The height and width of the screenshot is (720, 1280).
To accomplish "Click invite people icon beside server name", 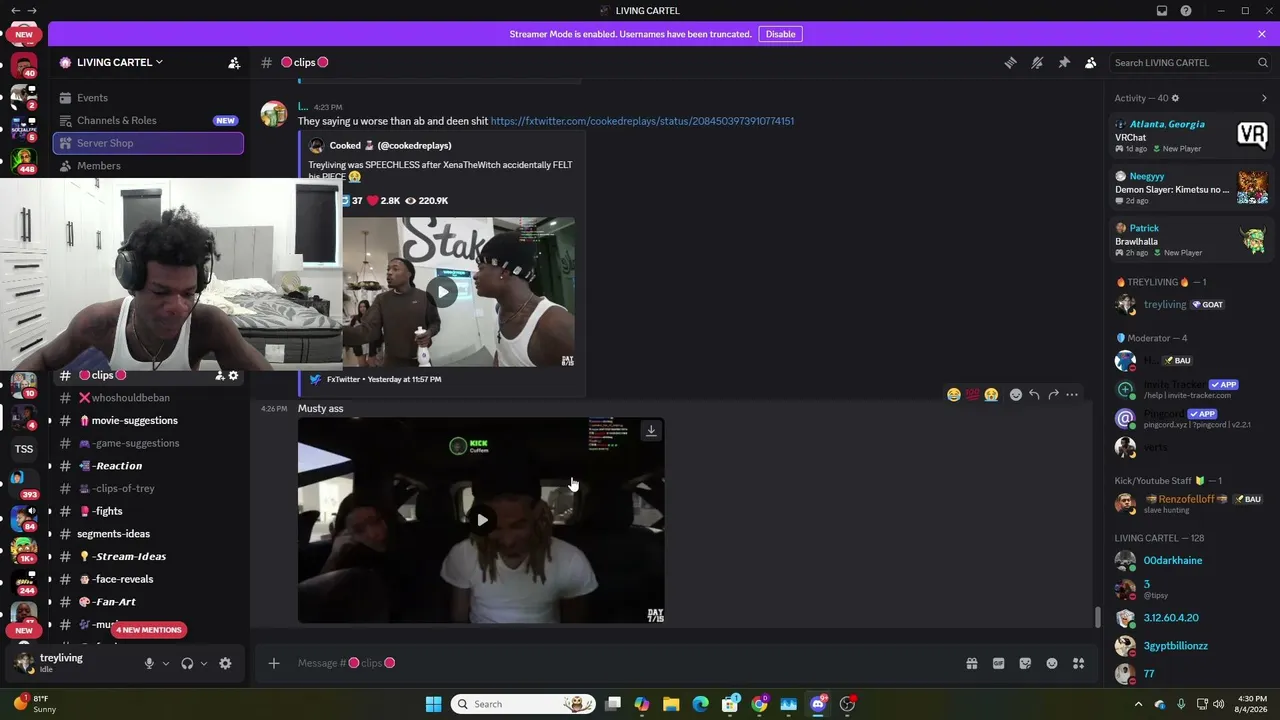I will click(234, 62).
